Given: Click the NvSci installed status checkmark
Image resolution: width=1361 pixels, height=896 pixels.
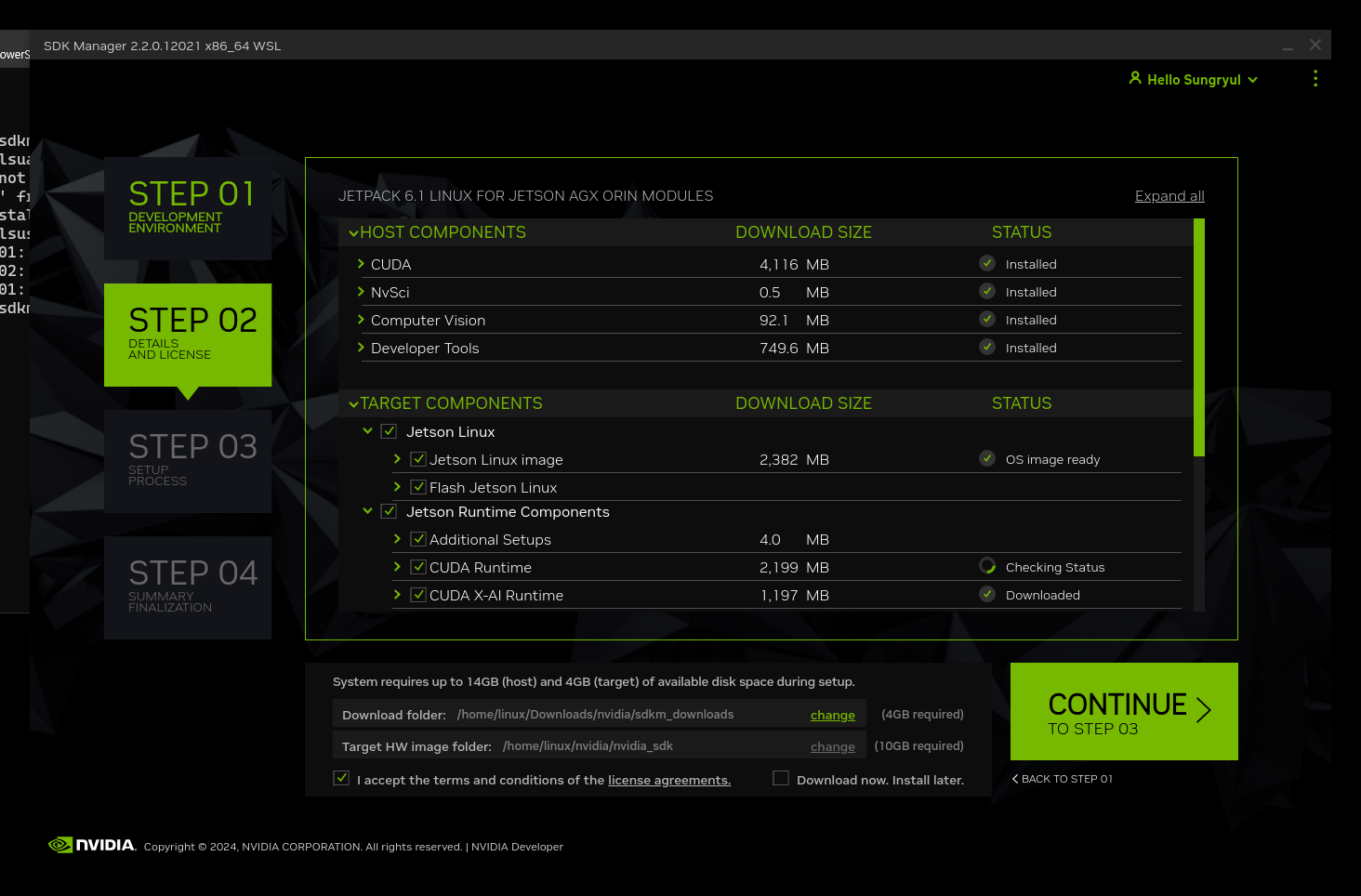Looking at the screenshot, I should (x=987, y=292).
